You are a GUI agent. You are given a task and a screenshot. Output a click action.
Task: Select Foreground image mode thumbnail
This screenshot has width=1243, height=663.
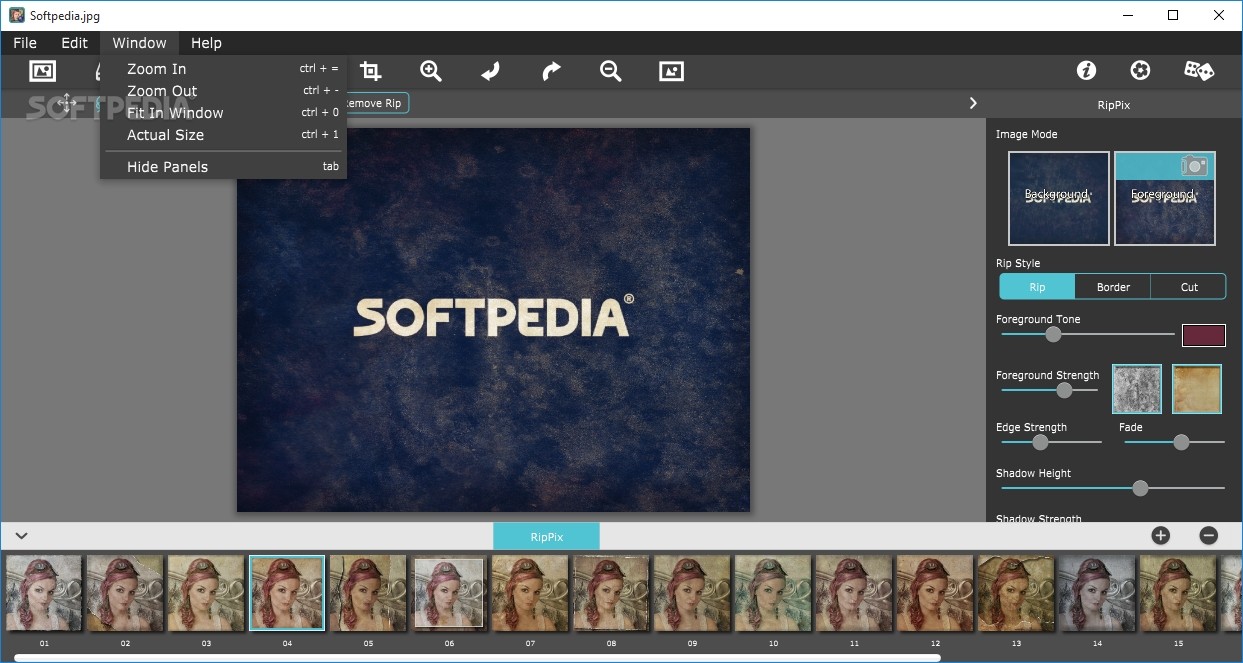[1165, 198]
